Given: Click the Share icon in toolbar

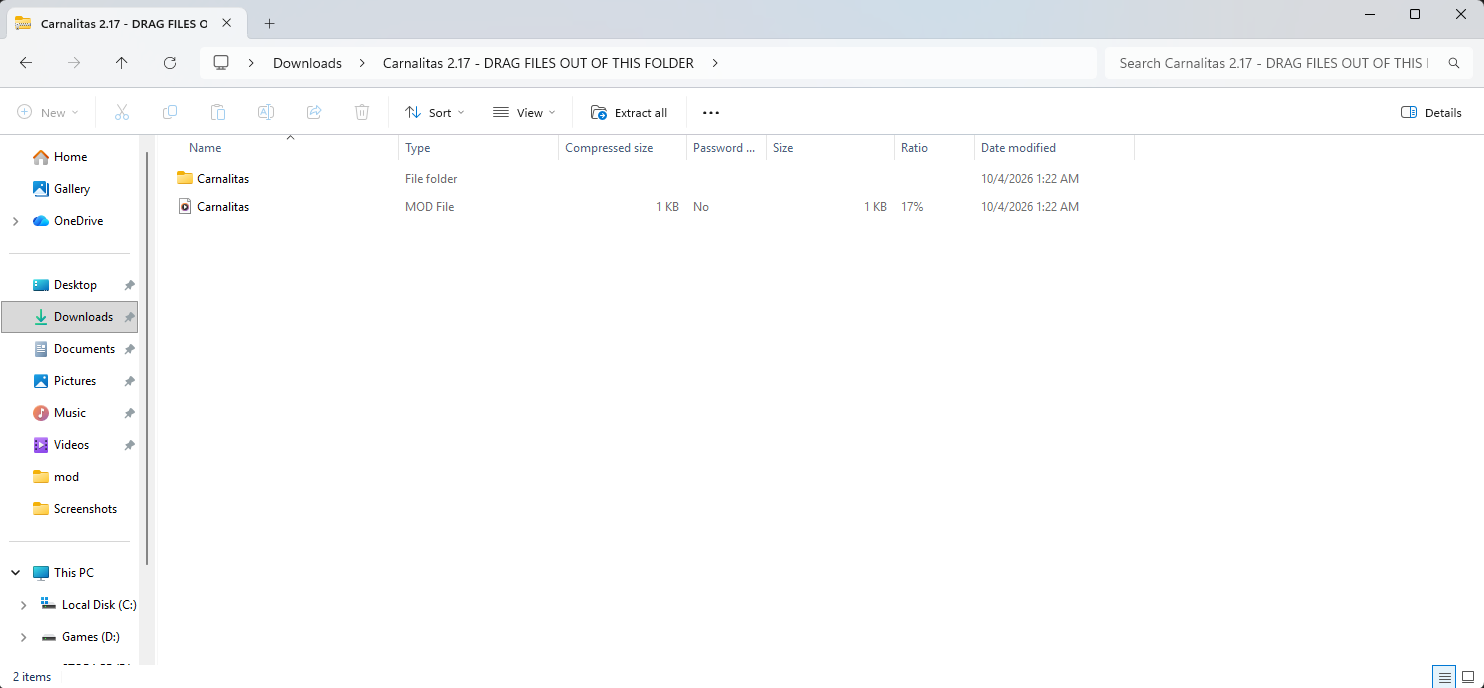Looking at the screenshot, I should (x=314, y=112).
